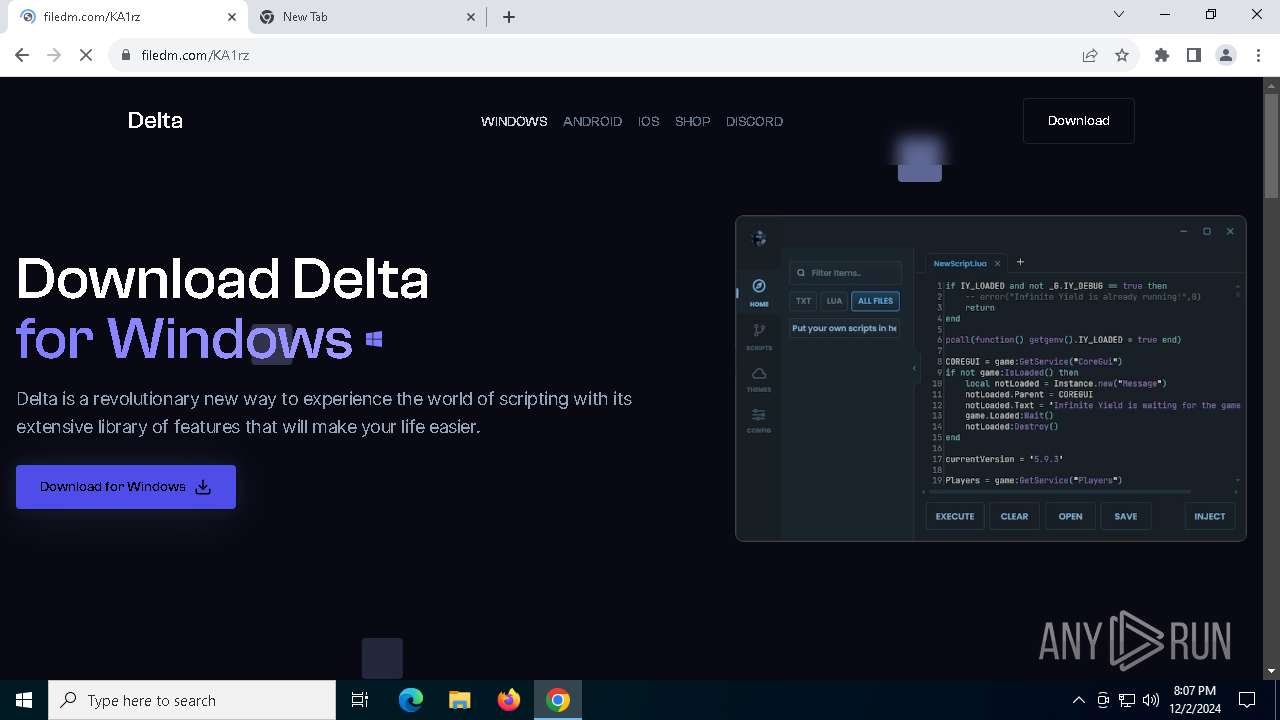
Task: Open the Chrome profile avatar
Action: click(1226, 55)
